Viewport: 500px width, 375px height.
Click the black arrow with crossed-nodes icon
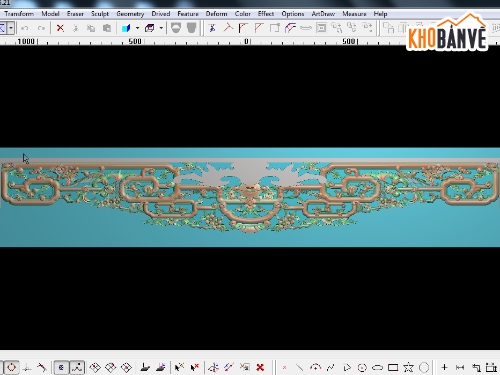pos(179,367)
